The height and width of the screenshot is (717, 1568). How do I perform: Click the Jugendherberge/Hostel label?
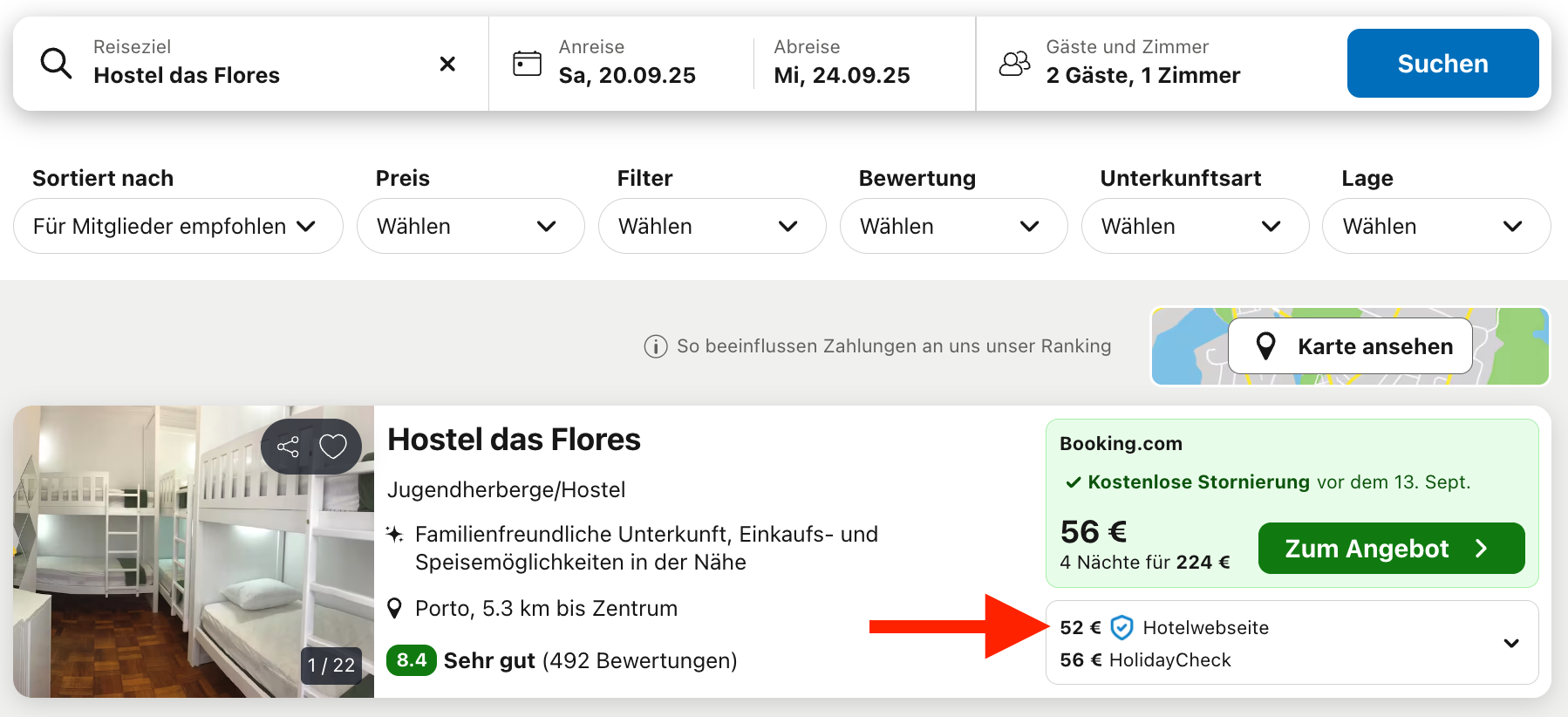[x=506, y=490]
